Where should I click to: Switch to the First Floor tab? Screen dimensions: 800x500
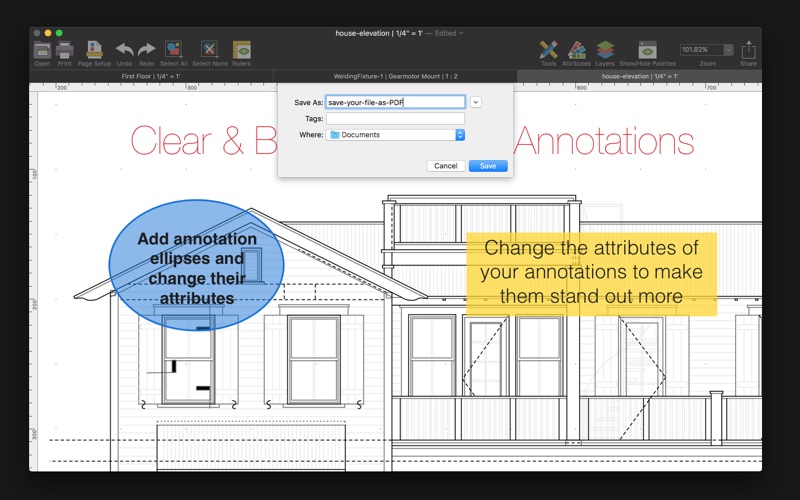click(x=151, y=76)
